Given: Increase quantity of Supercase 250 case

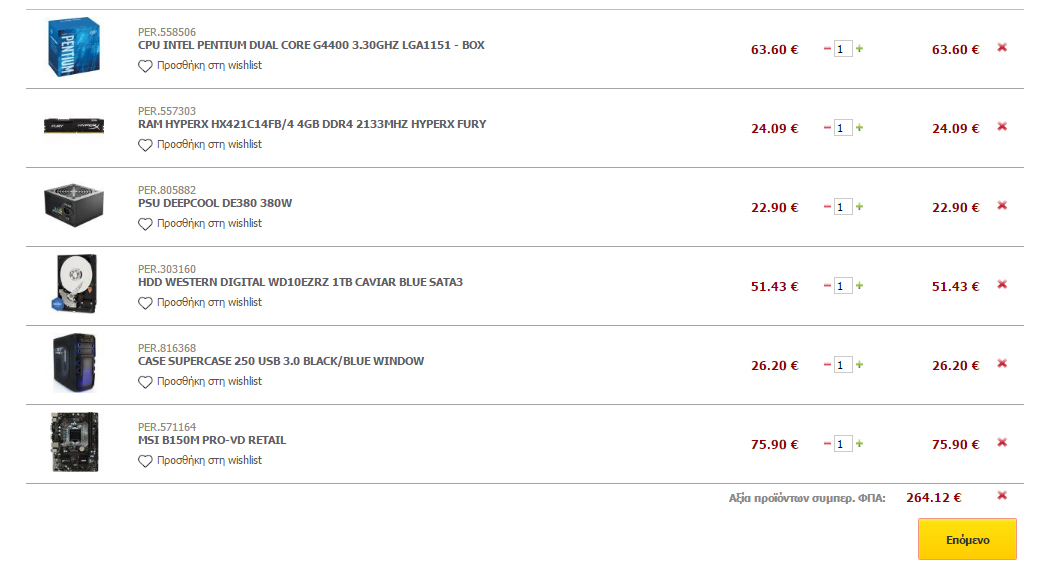Looking at the screenshot, I should pos(859,365).
